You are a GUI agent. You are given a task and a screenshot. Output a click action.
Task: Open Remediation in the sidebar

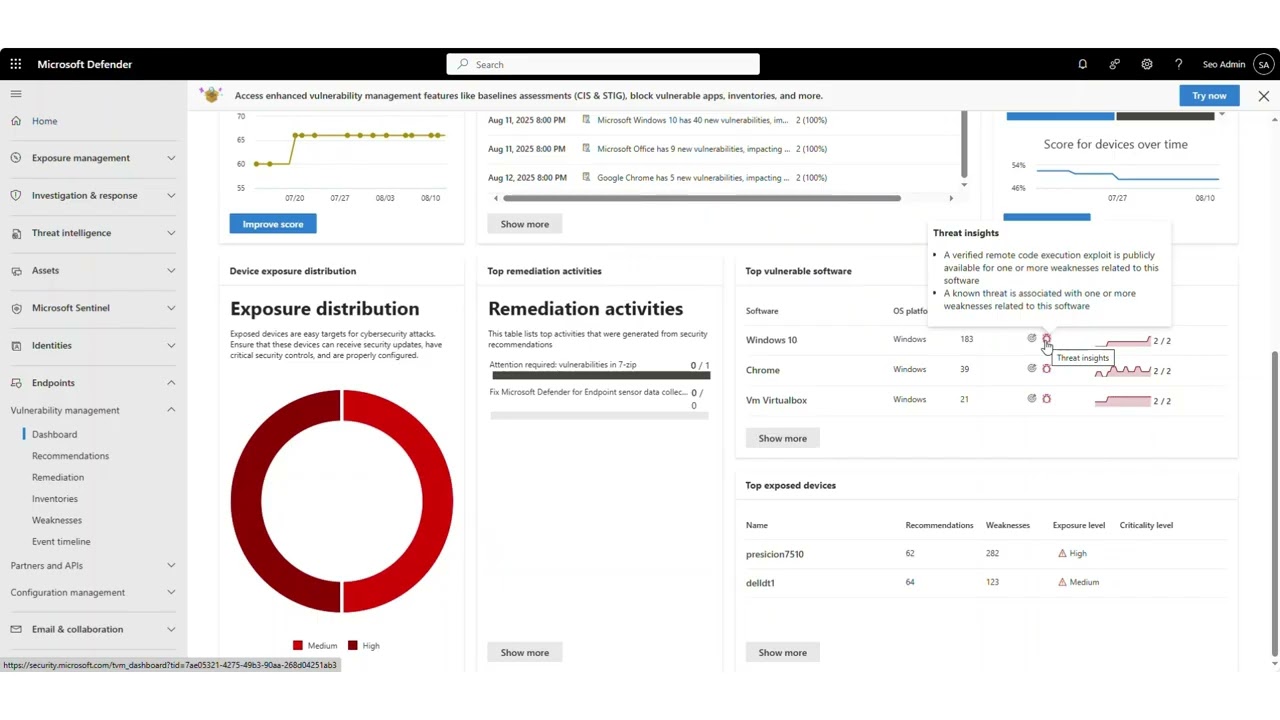click(58, 477)
